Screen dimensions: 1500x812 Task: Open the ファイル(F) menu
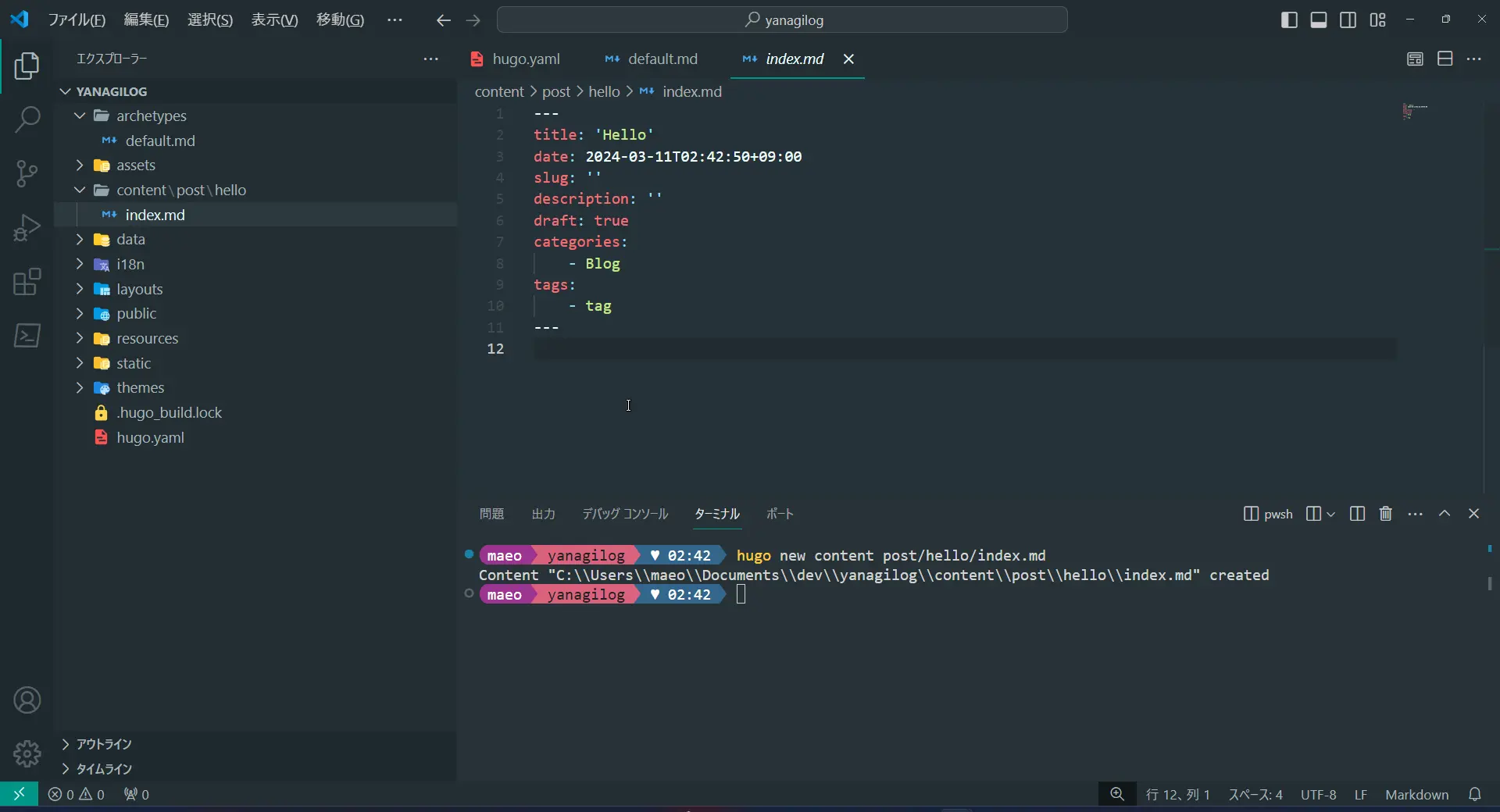tap(77, 20)
